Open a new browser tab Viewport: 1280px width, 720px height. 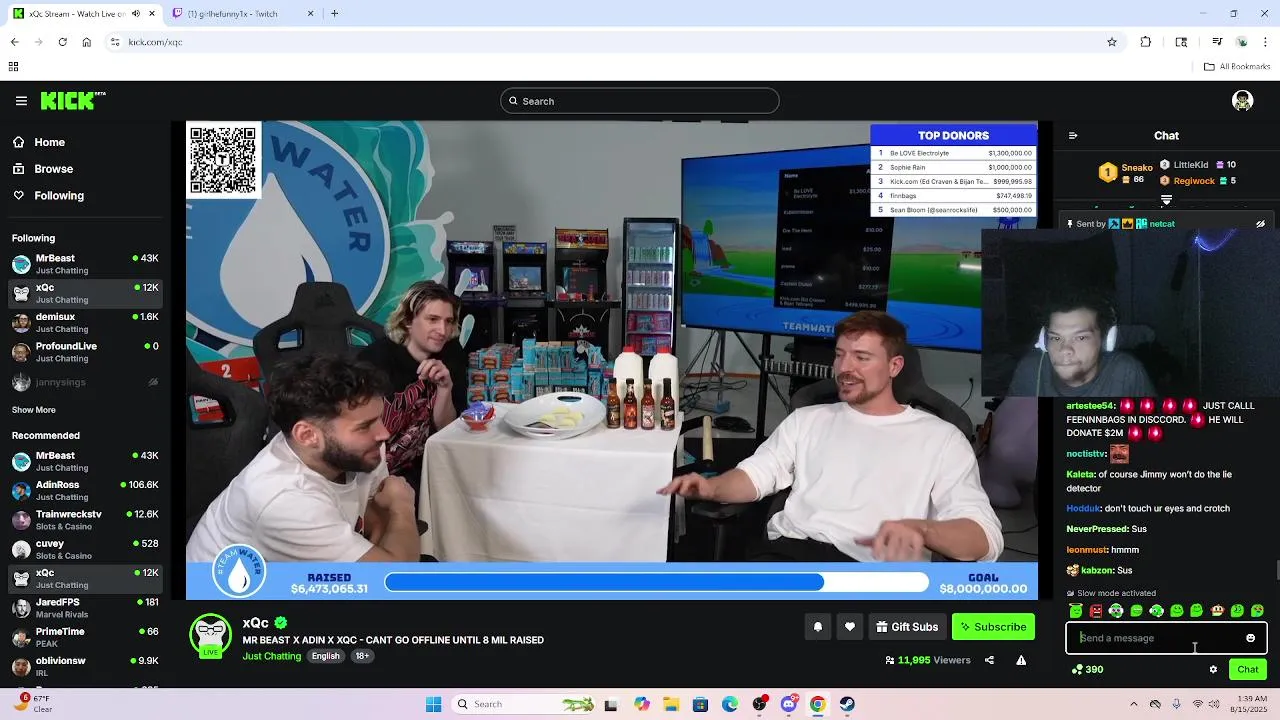[334, 14]
